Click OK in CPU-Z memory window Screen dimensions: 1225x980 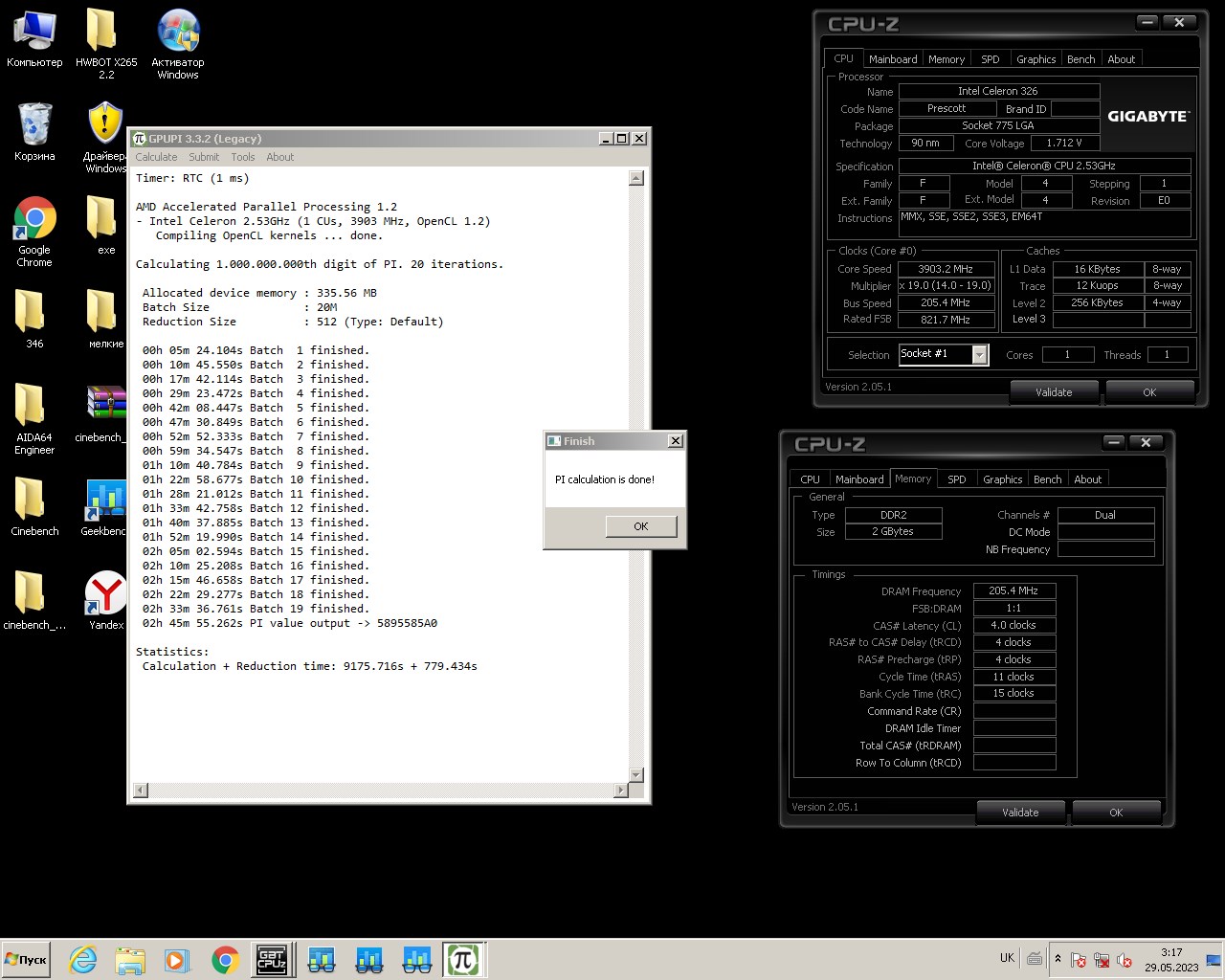[1116, 813]
